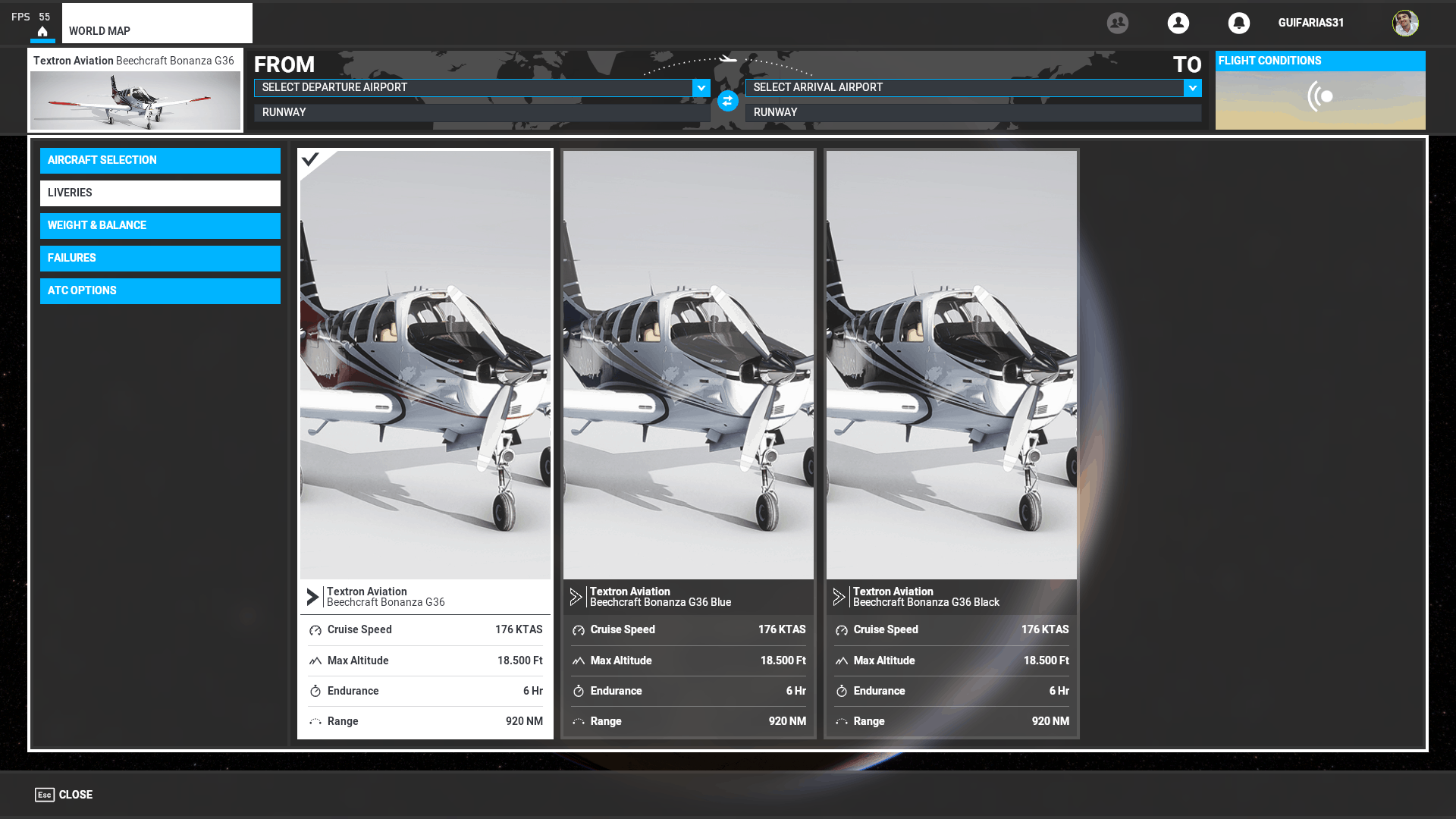Click the Beechcraft Bonanza G36 aircraft thumbnail
Viewport: 1456px width, 819px height.
point(135,100)
